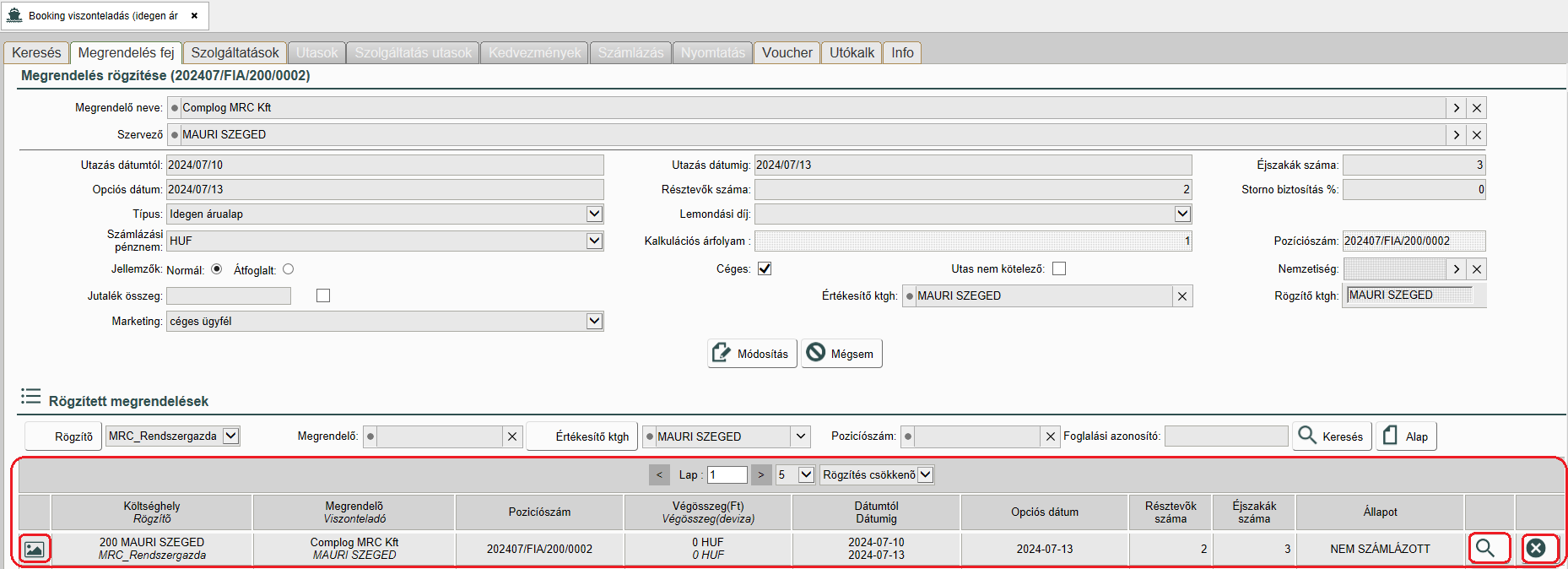
Task: Delete the order with the circled X icon
Action: (1536, 549)
